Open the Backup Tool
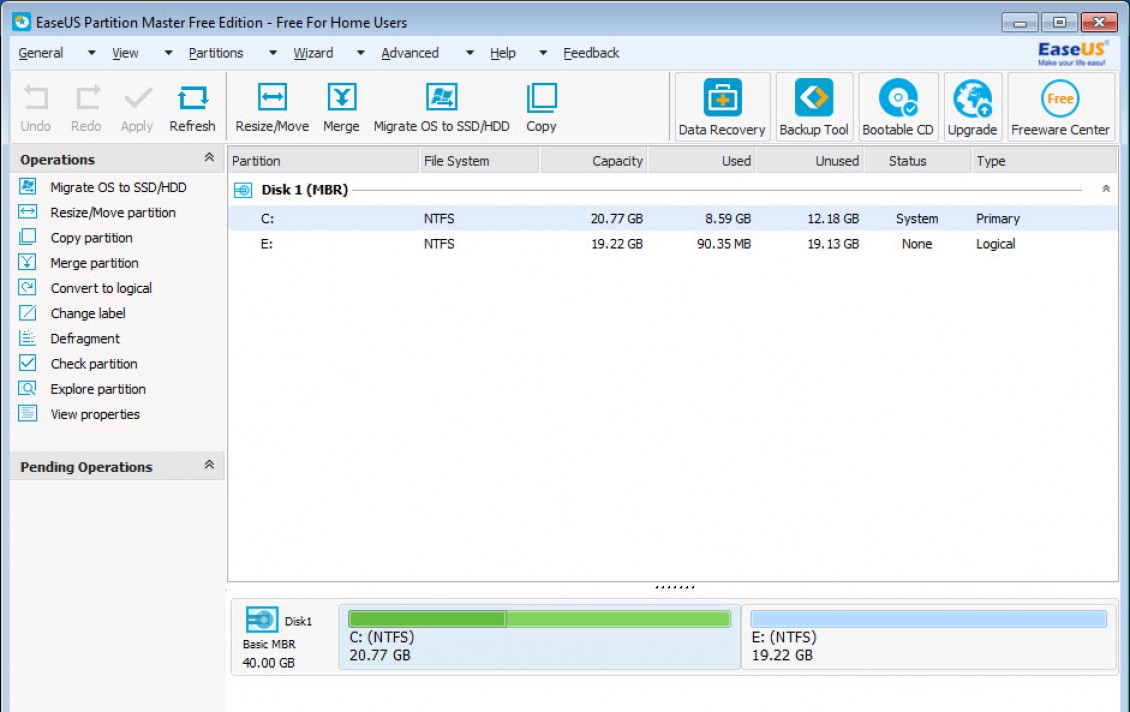 pyautogui.click(x=814, y=107)
